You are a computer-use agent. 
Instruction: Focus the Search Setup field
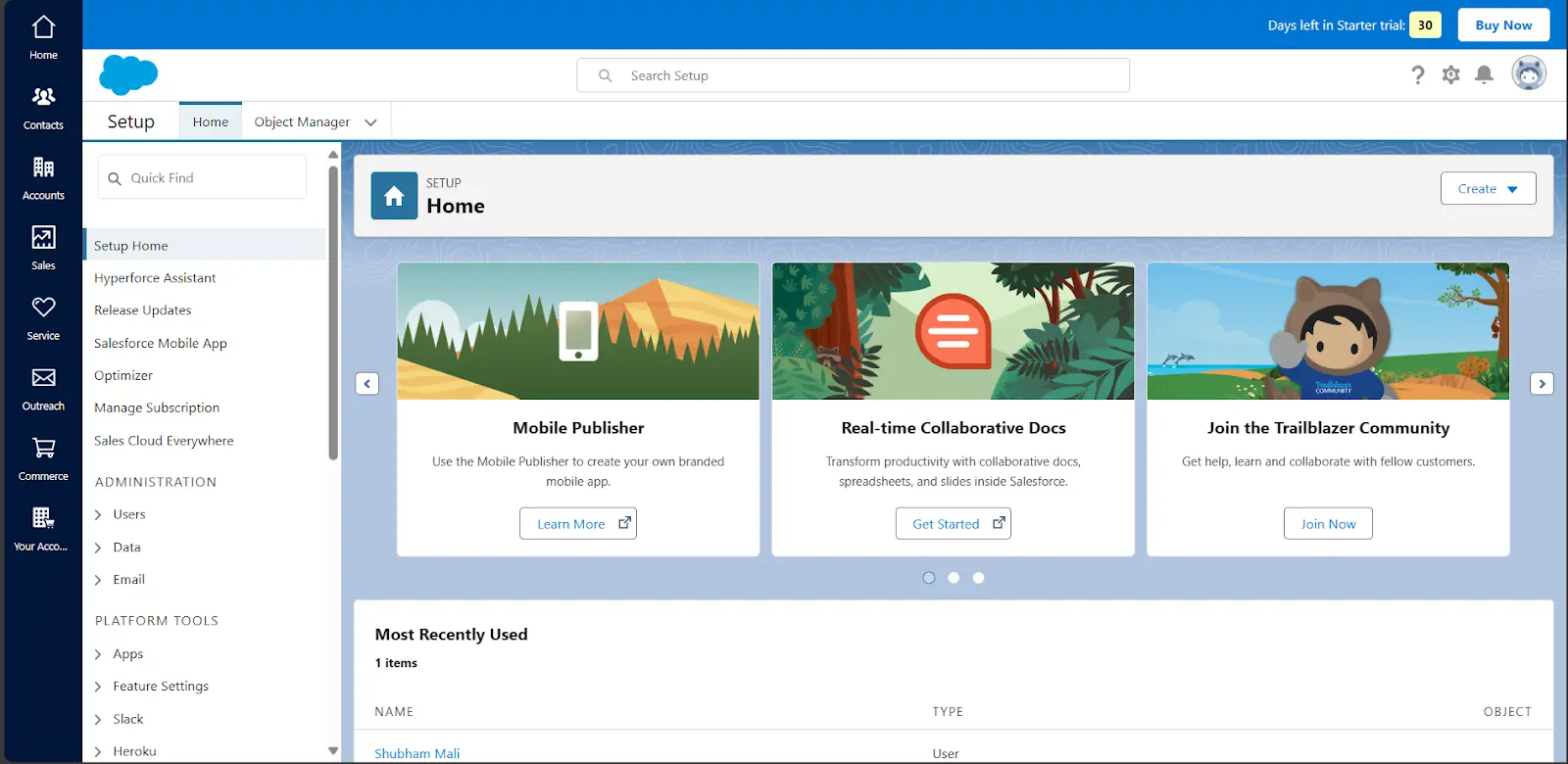pos(853,75)
